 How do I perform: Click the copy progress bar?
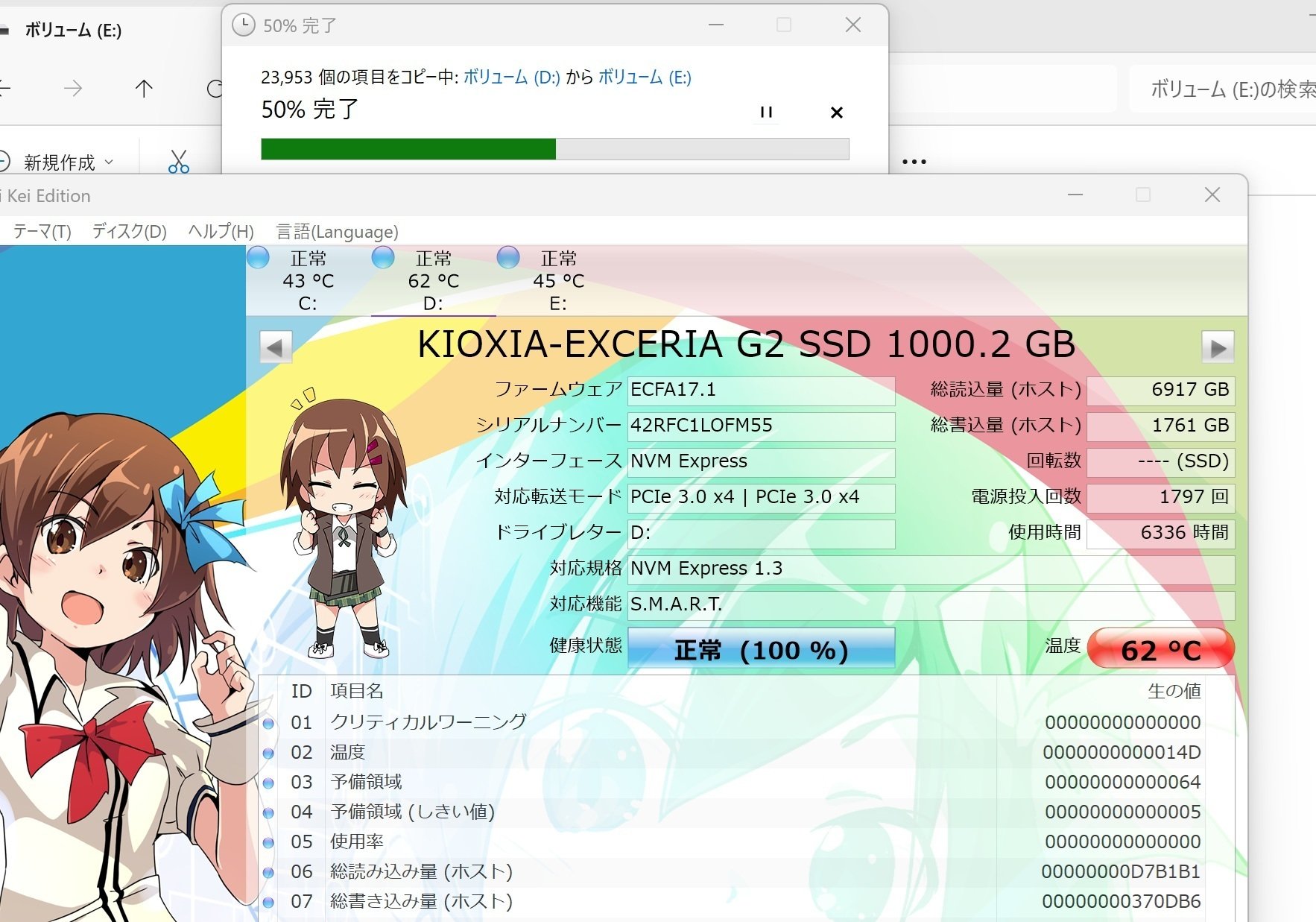[x=554, y=149]
